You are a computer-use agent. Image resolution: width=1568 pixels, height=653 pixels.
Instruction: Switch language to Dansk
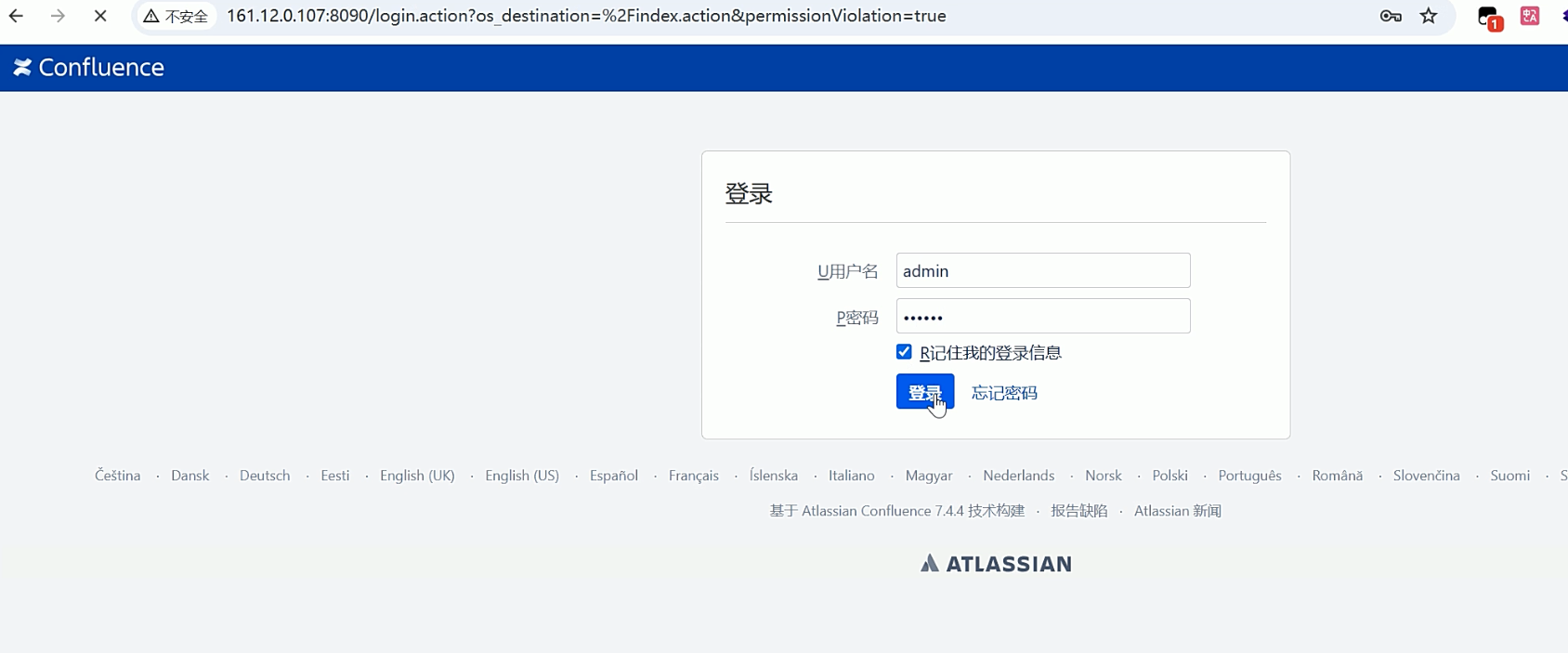(190, 475)
